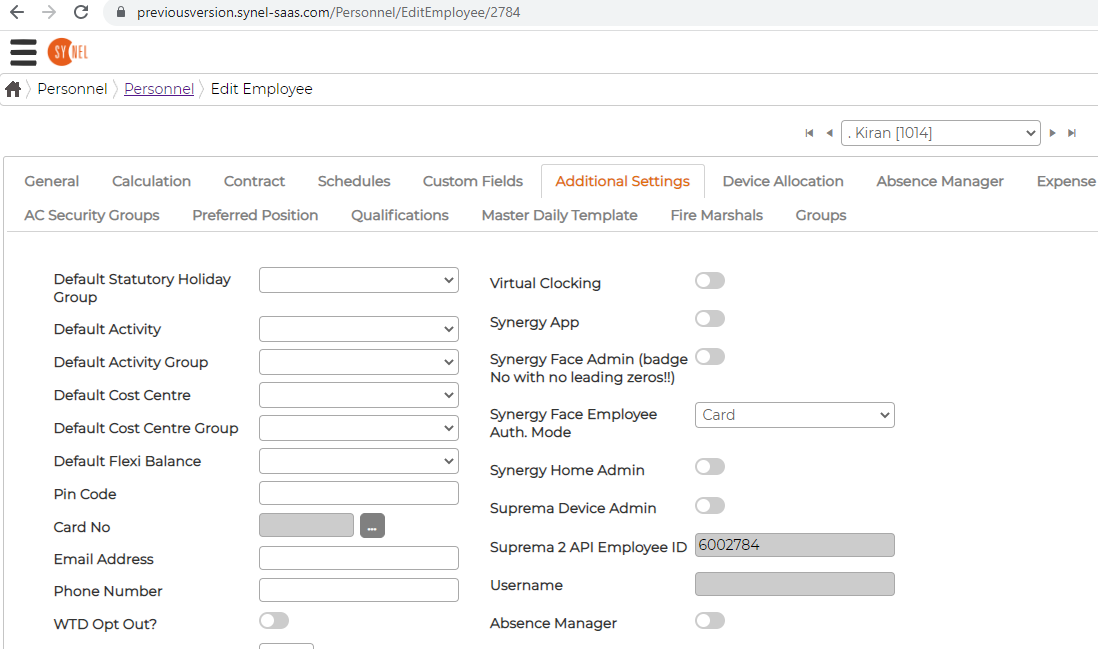Open the Preferred Position tab
The height and width of the screenshot is (649, 1098).
255,215
